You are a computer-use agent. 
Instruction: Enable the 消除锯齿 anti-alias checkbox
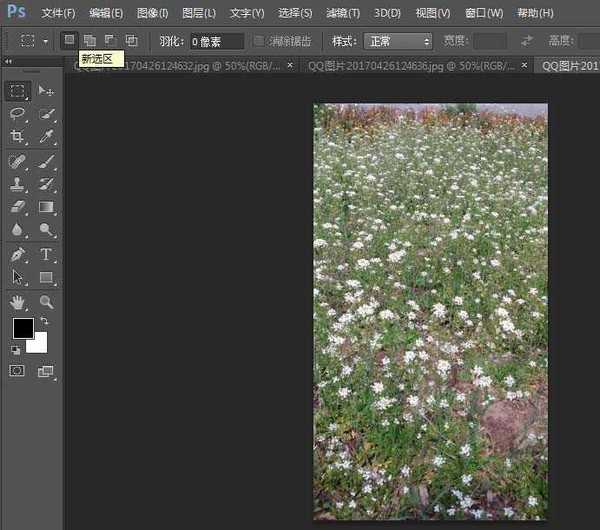(x=260, y=41)
